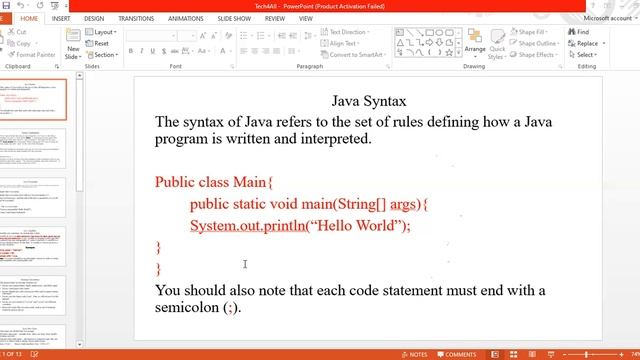Toggle Align Right paragraph alignment

[x=266, y=51]
